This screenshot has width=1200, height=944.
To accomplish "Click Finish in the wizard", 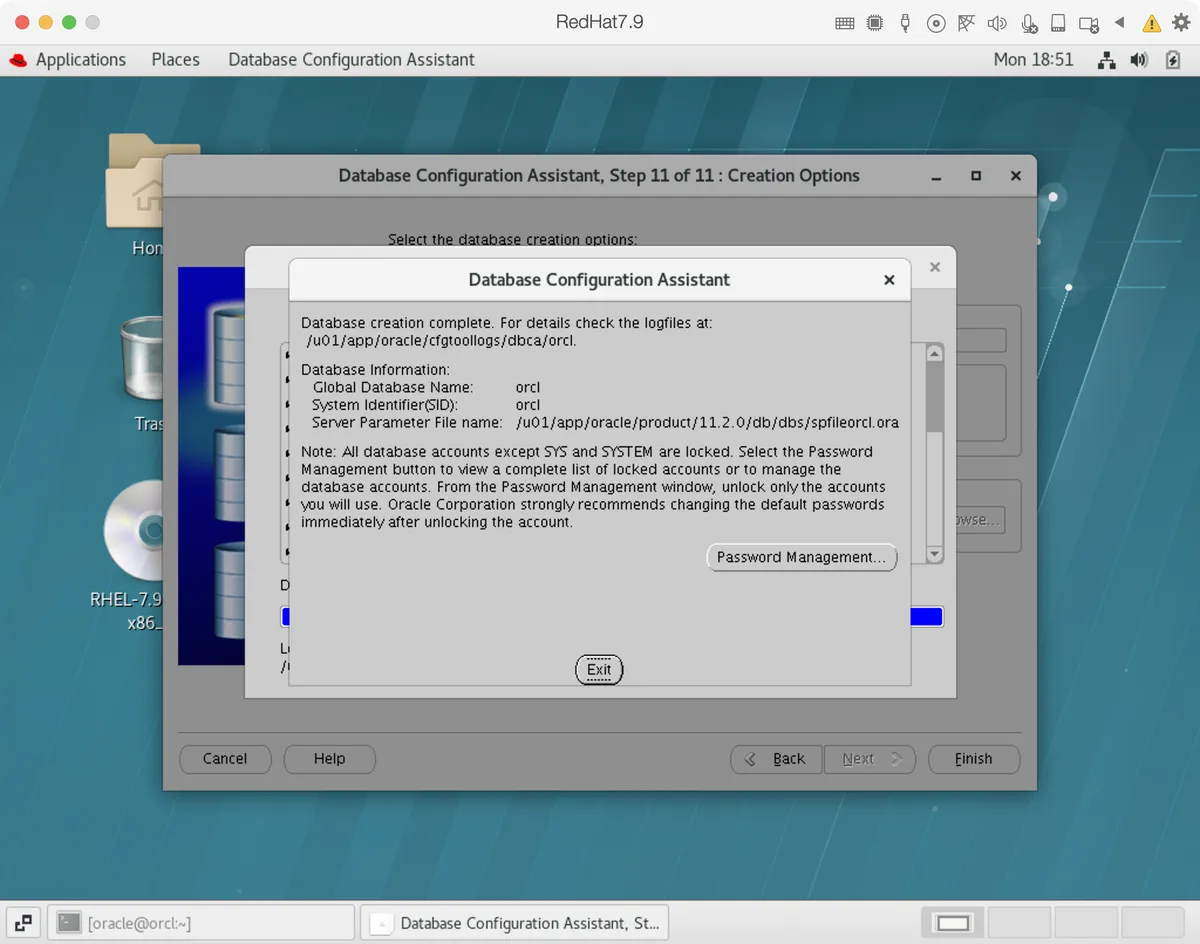I will coord(973,759).
